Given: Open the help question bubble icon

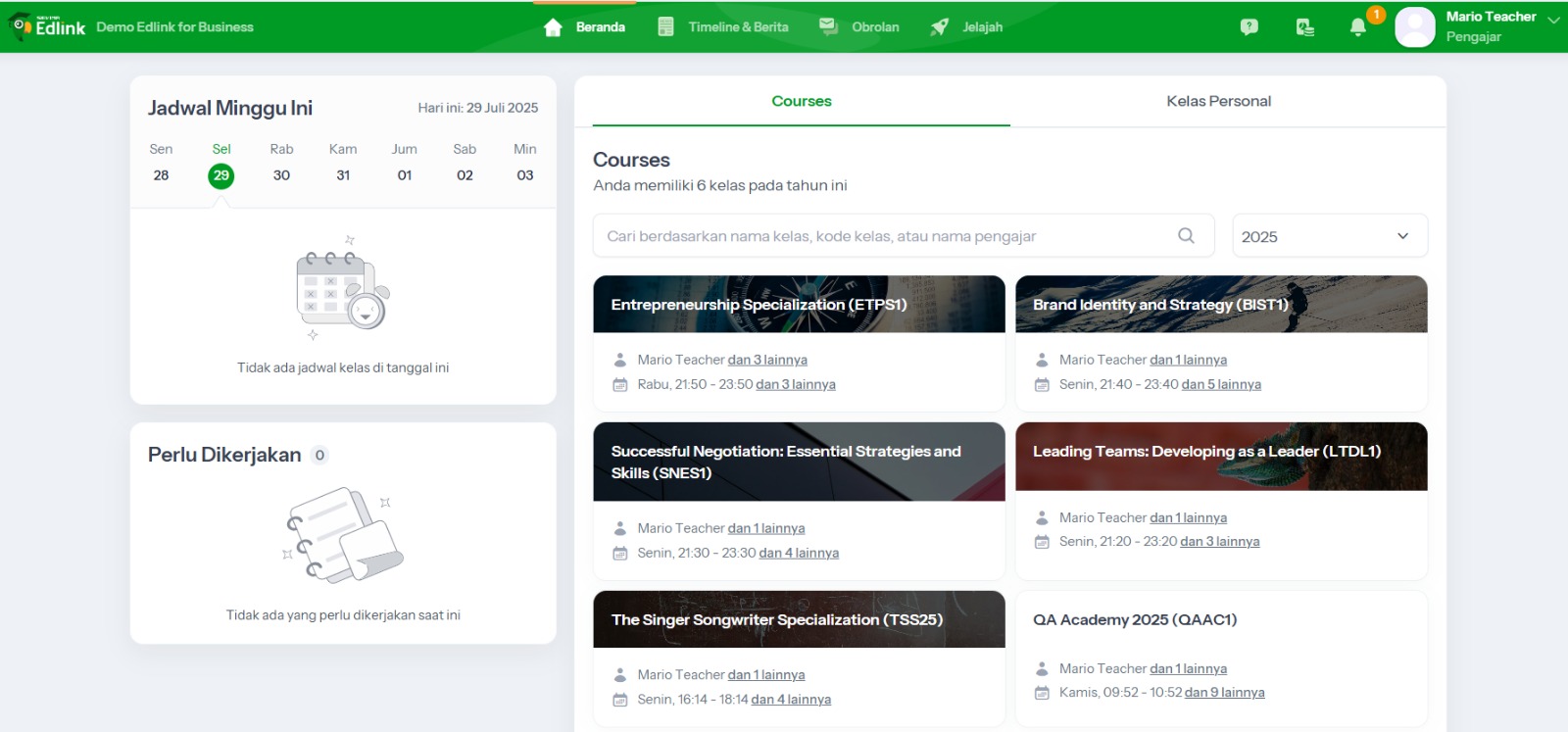Looking at the screenshot, I should click(x=1249, y=27).
